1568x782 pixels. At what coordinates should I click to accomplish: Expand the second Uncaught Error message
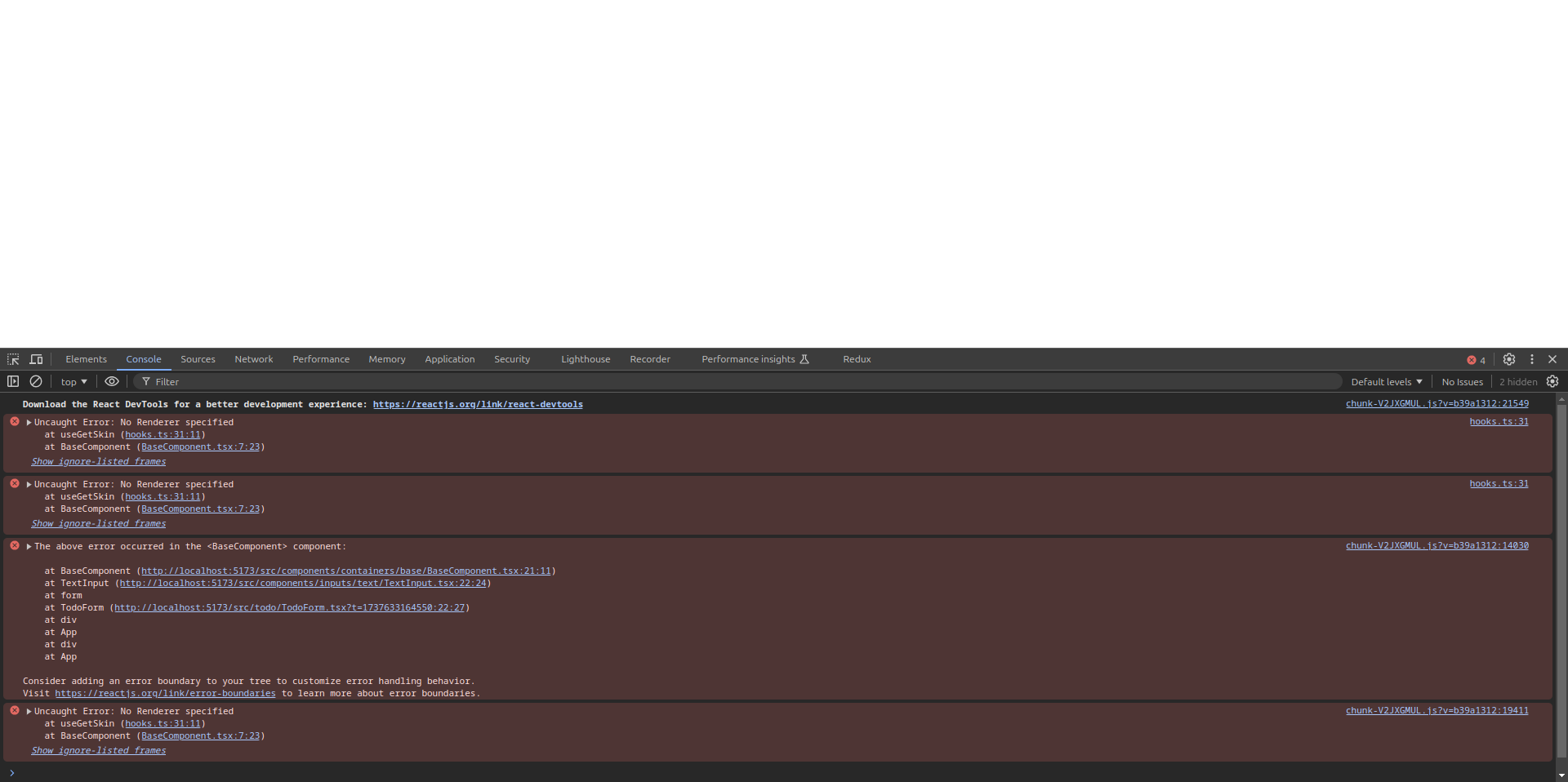click(x=29, y=485)
